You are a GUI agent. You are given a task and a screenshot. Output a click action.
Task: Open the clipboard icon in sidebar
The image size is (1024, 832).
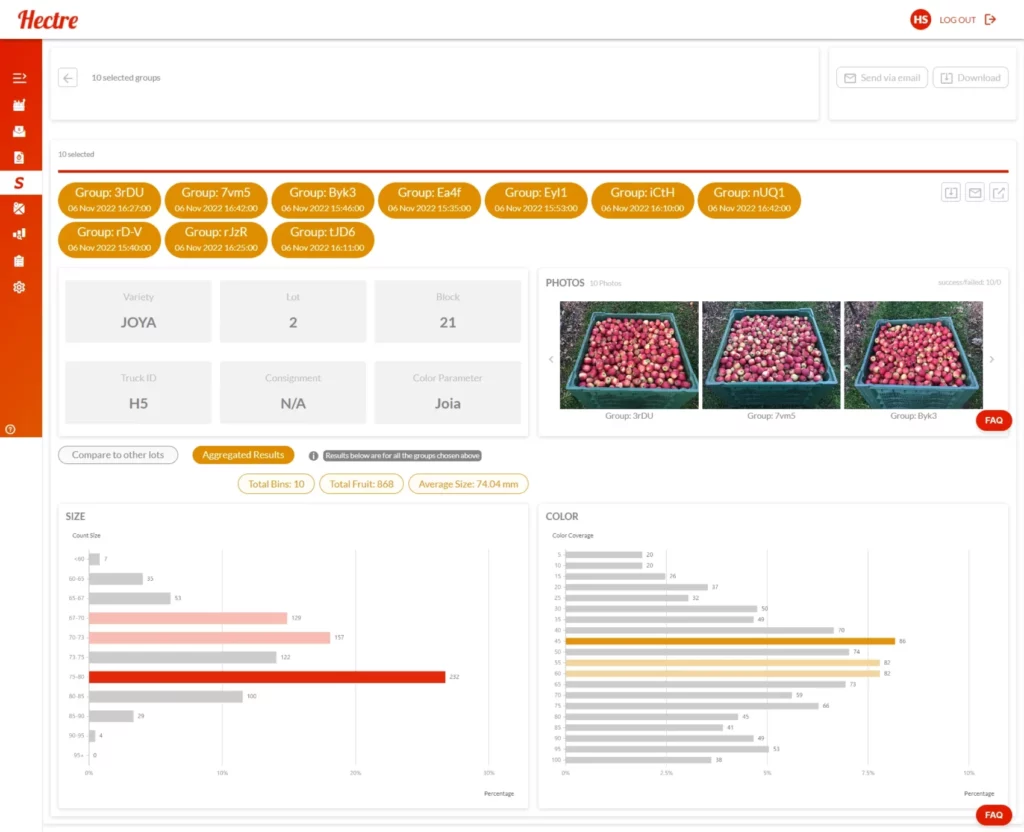tap(19, 261)
